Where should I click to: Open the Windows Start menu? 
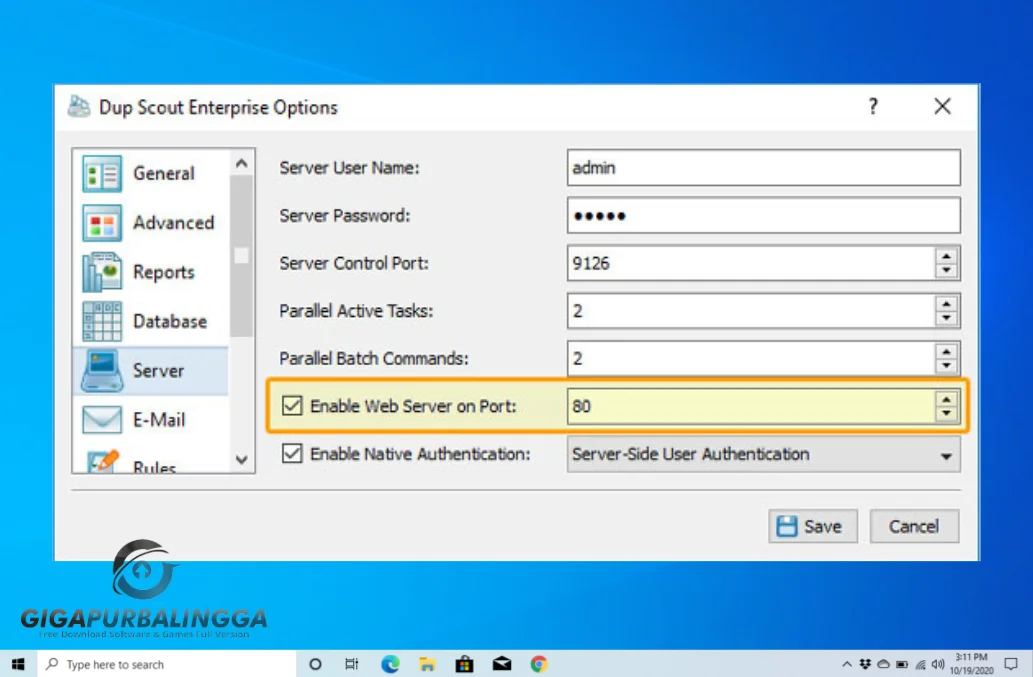coord(18,664)
